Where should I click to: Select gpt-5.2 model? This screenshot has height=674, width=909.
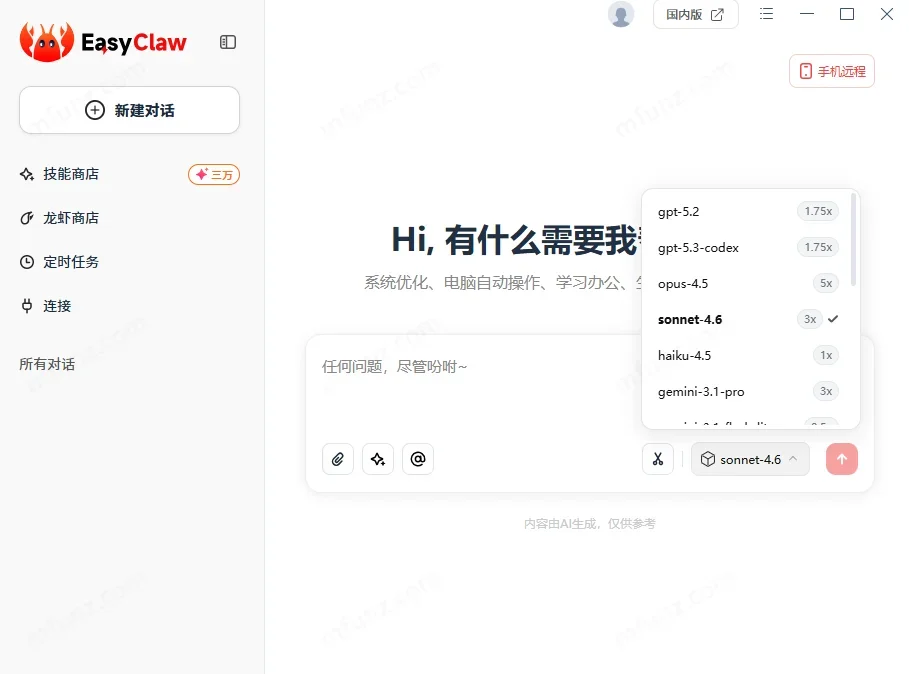tap(748, 212)
